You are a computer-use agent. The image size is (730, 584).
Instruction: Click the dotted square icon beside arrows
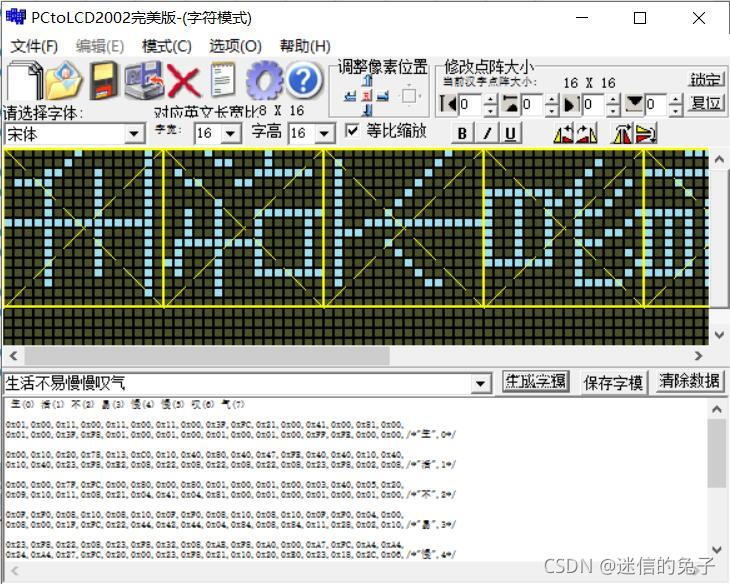pos(409,96)
